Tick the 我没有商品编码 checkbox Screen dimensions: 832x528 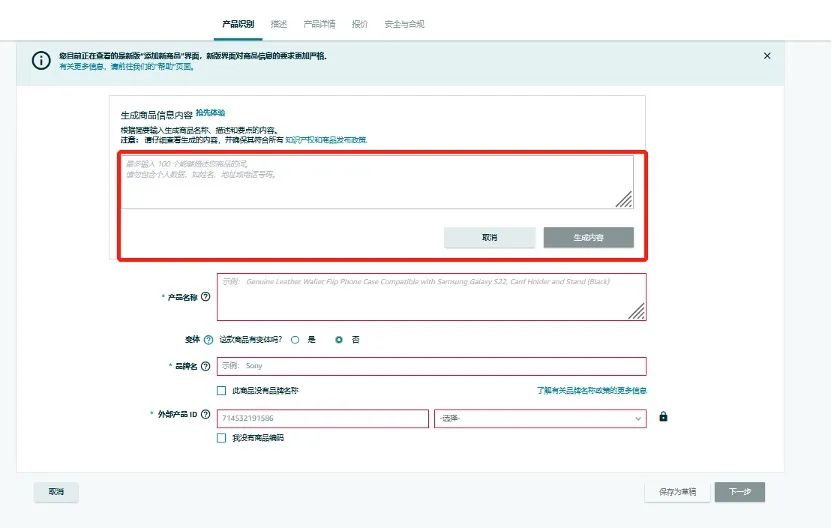point(221,438)
